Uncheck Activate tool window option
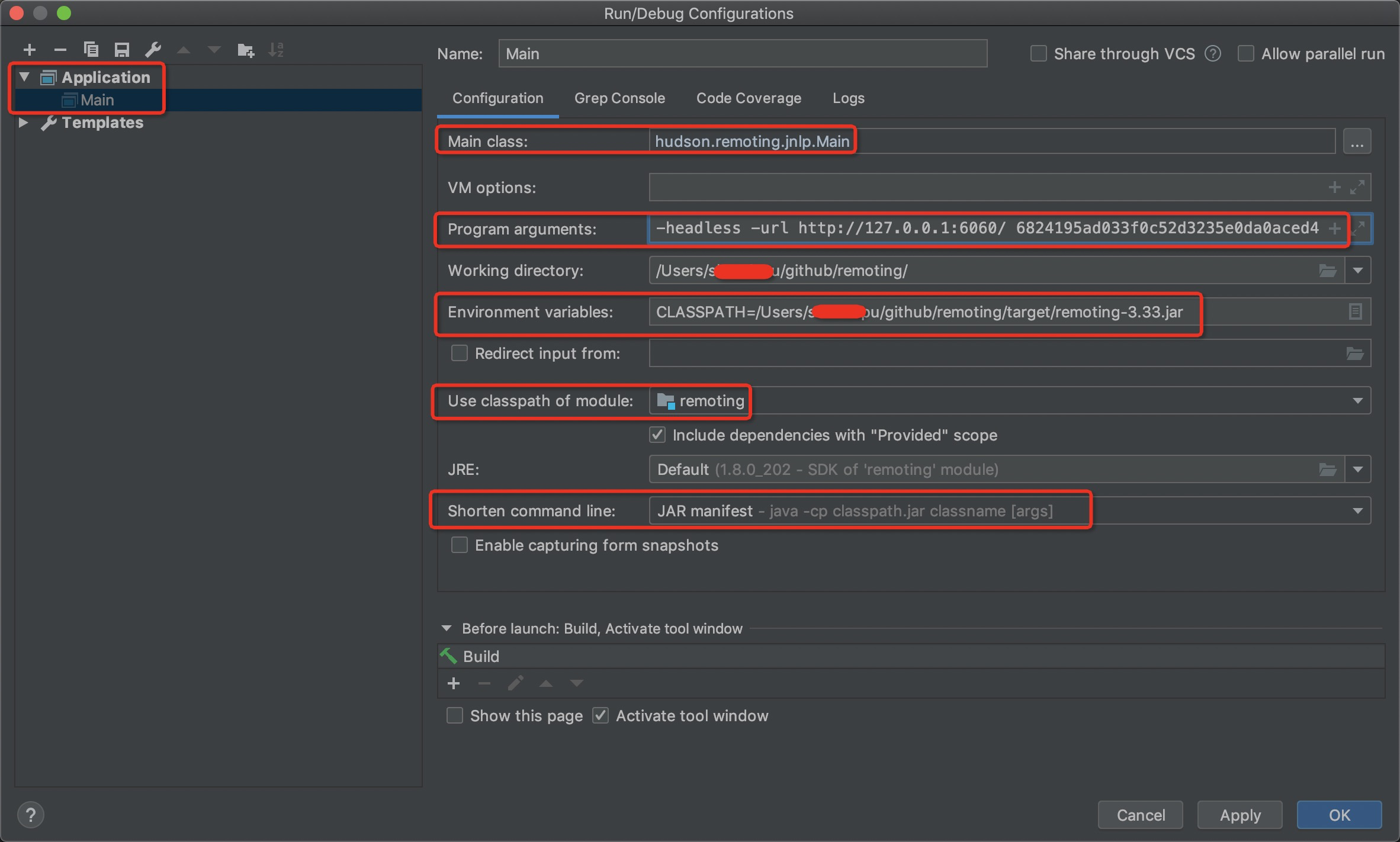 [601, 715]
